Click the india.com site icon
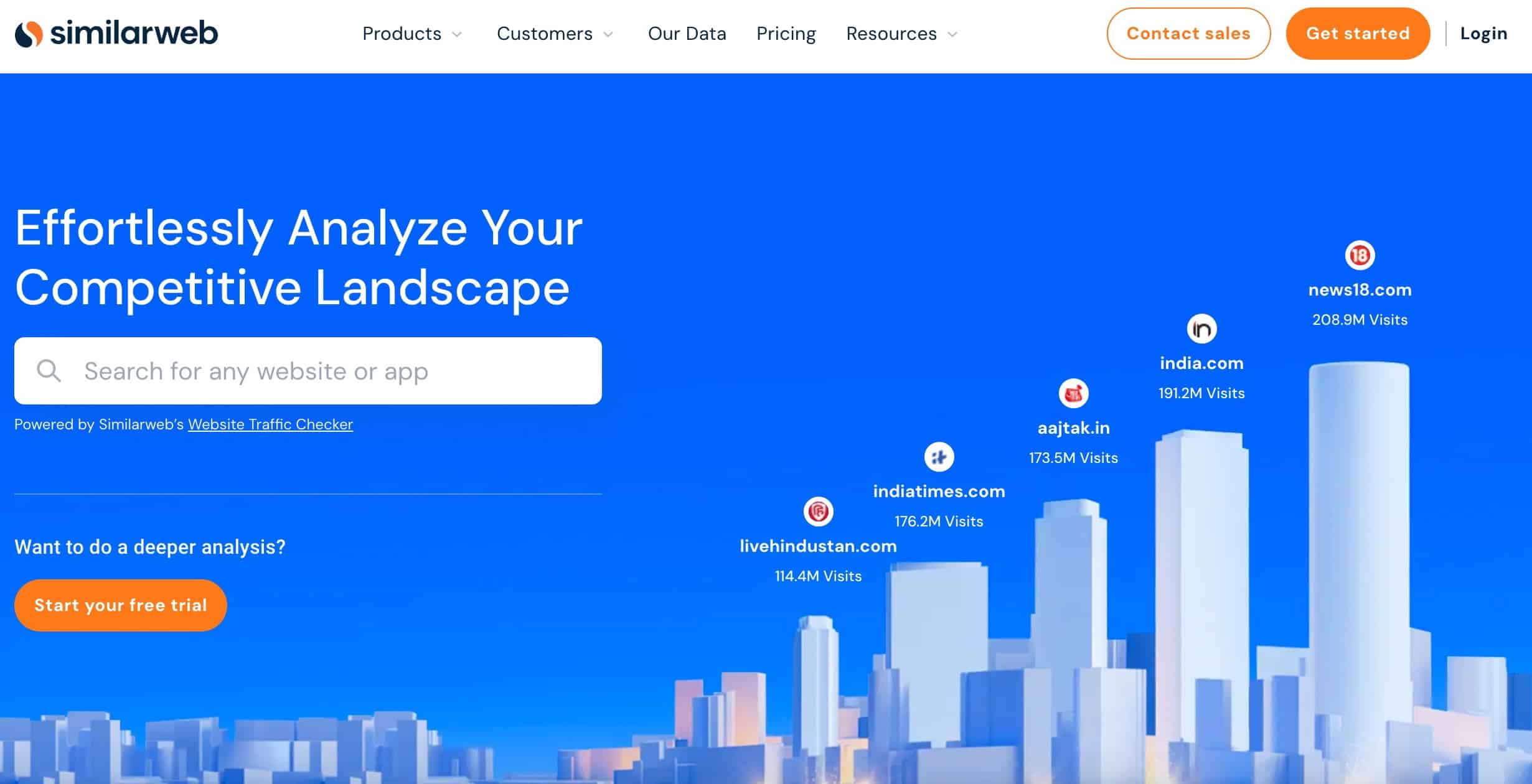The width and height of the screenshot is (1532, 784). [1201, 329]
